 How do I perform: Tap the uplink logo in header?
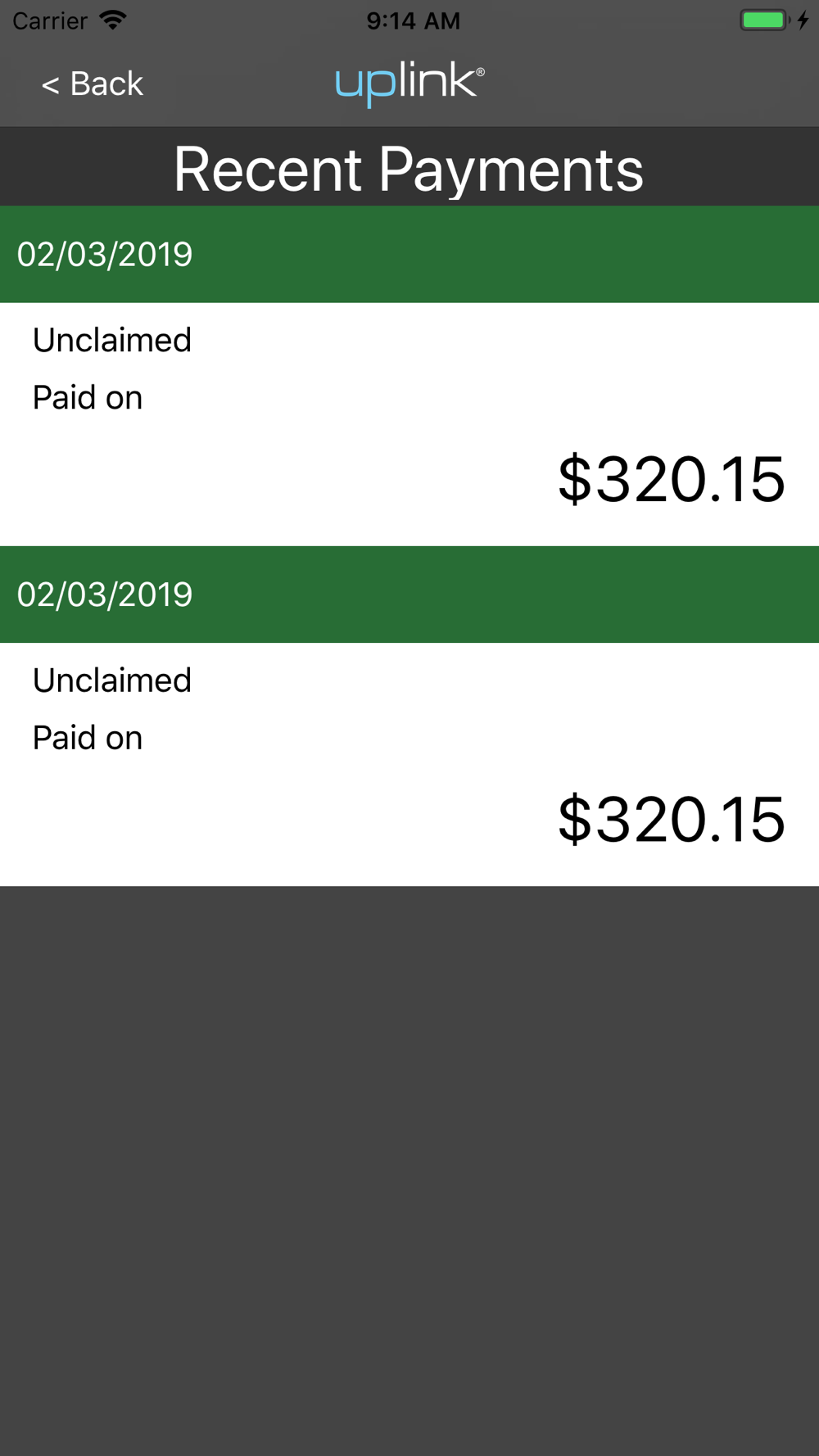(409, 84)
